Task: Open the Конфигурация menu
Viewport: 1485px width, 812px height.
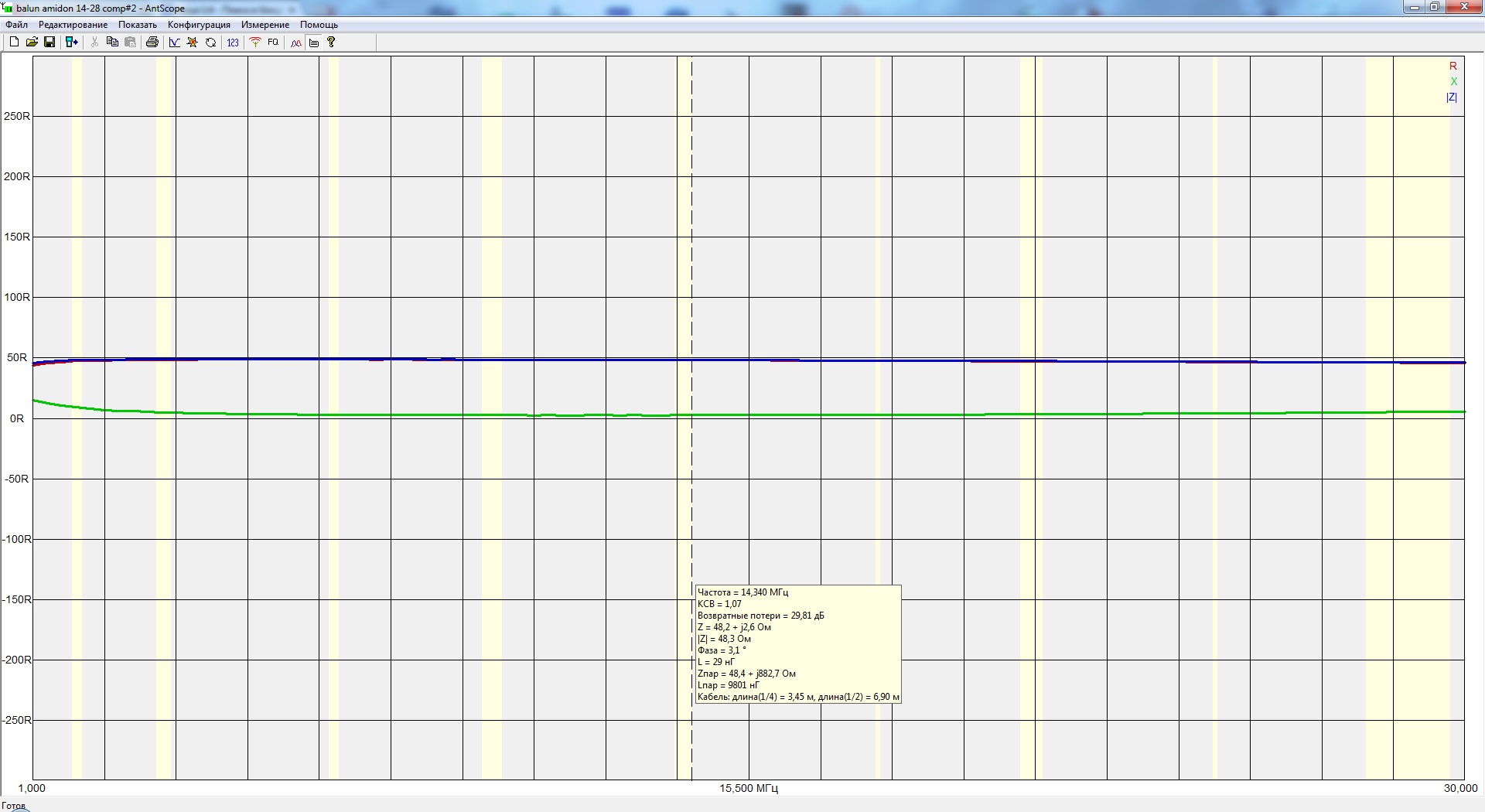Action: (x=199, y=25)
